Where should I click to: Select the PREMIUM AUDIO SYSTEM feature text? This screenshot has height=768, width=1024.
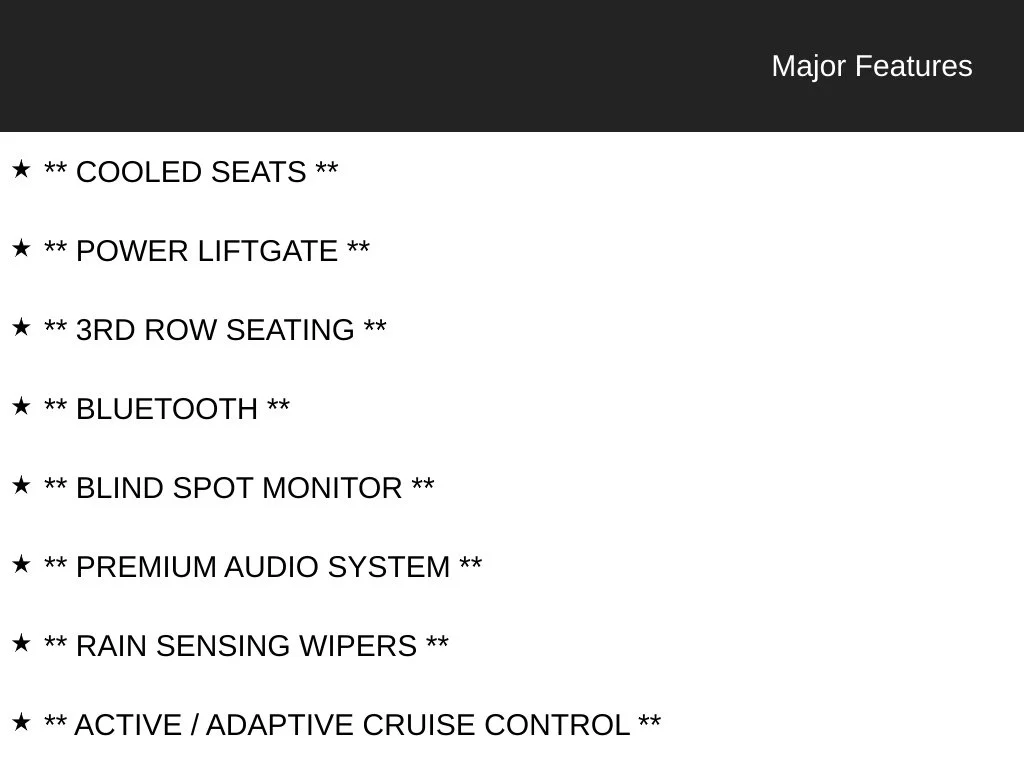(x=263, y=568)
